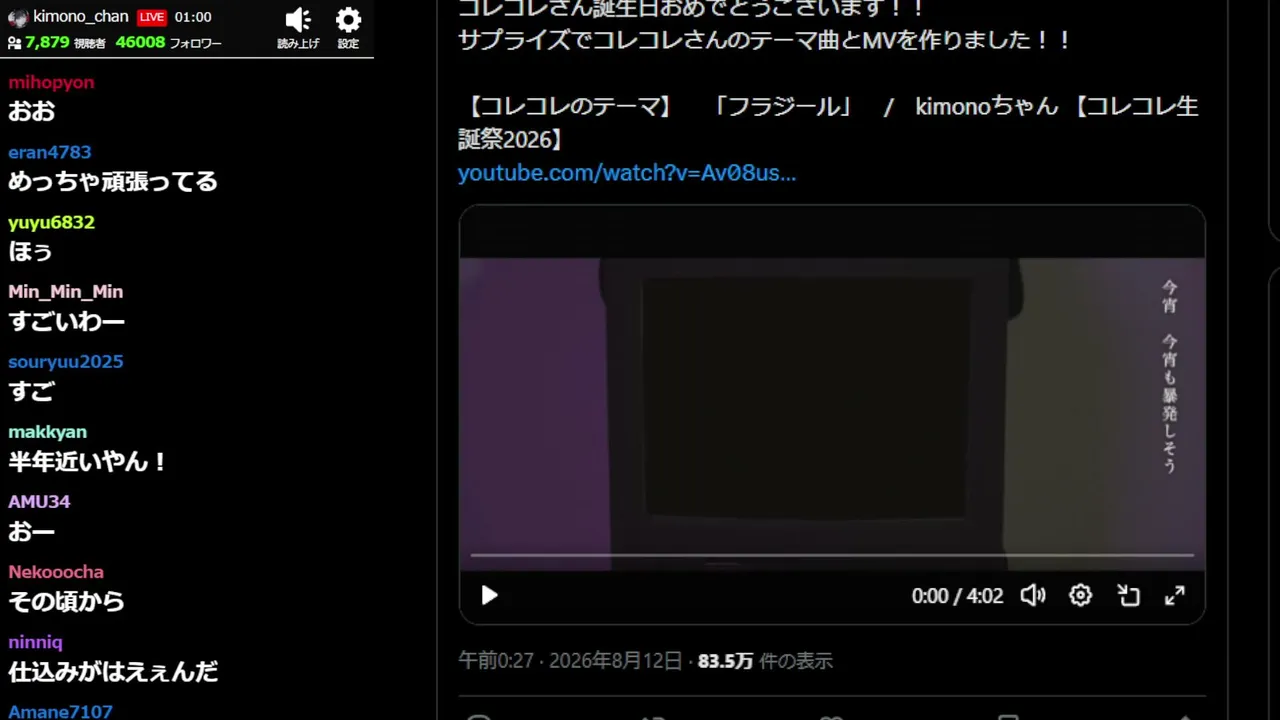The image size is (1280, 720).
Task: Open the youtube.com/watch link in the tweet
Action: (627, 173)
